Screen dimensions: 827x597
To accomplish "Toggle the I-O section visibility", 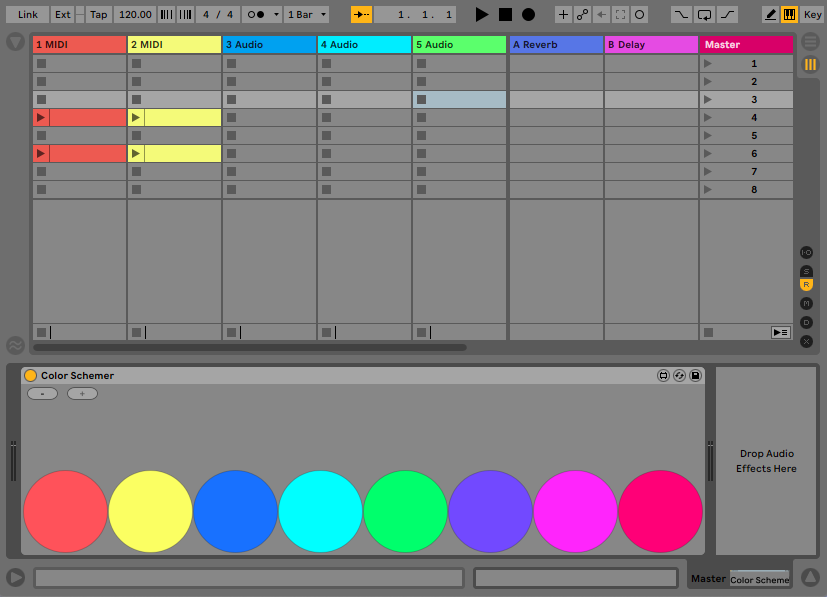I will [806, 253].
